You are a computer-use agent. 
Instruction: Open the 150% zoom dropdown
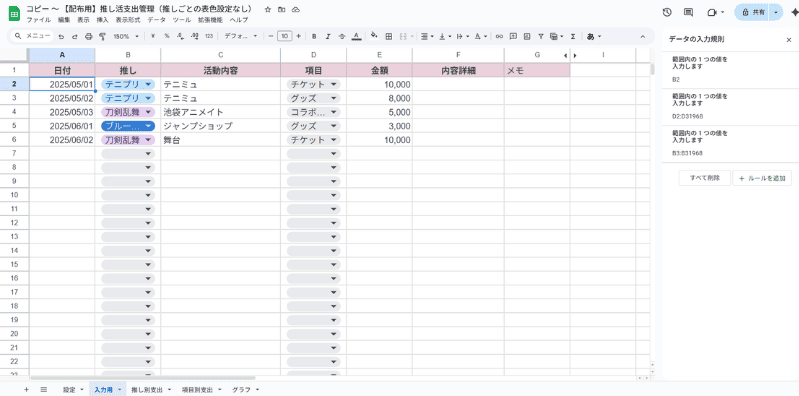(x=125, y=36)
